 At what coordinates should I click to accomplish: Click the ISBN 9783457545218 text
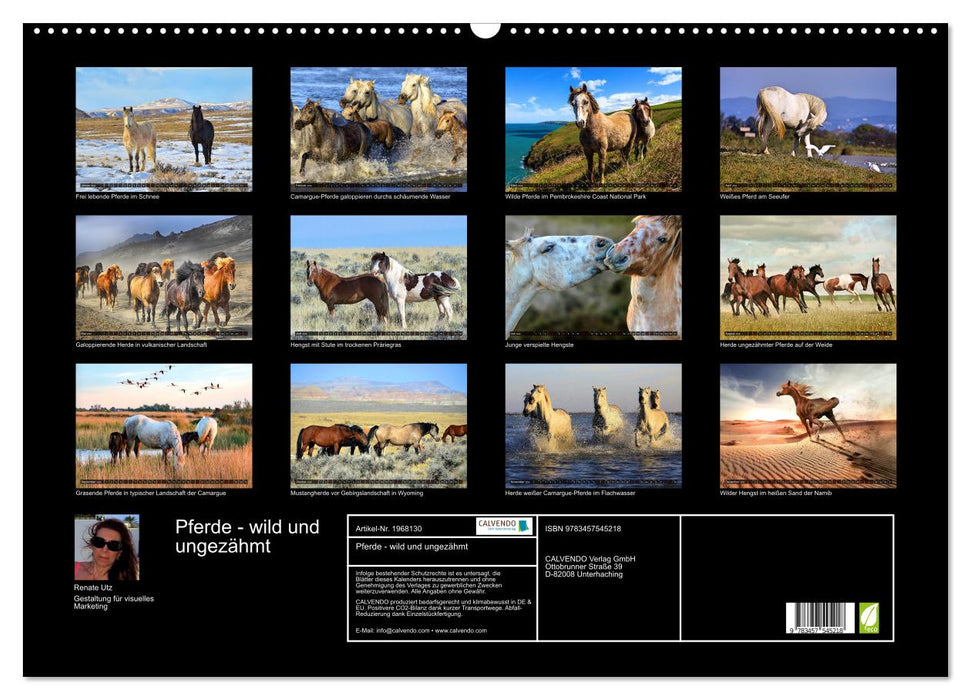coord(583,528)
